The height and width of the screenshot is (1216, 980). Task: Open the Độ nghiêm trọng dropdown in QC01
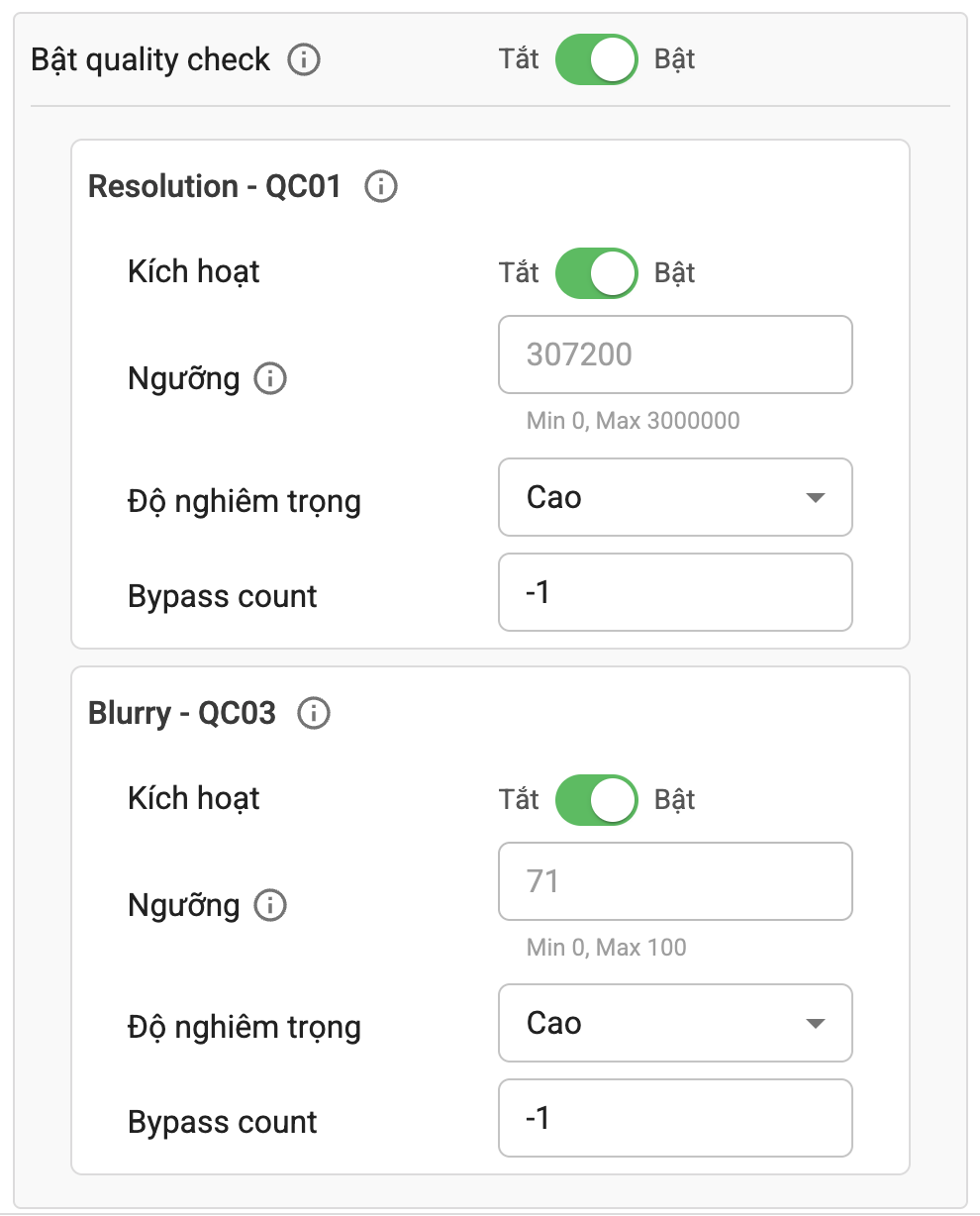(x=675, y=498)
